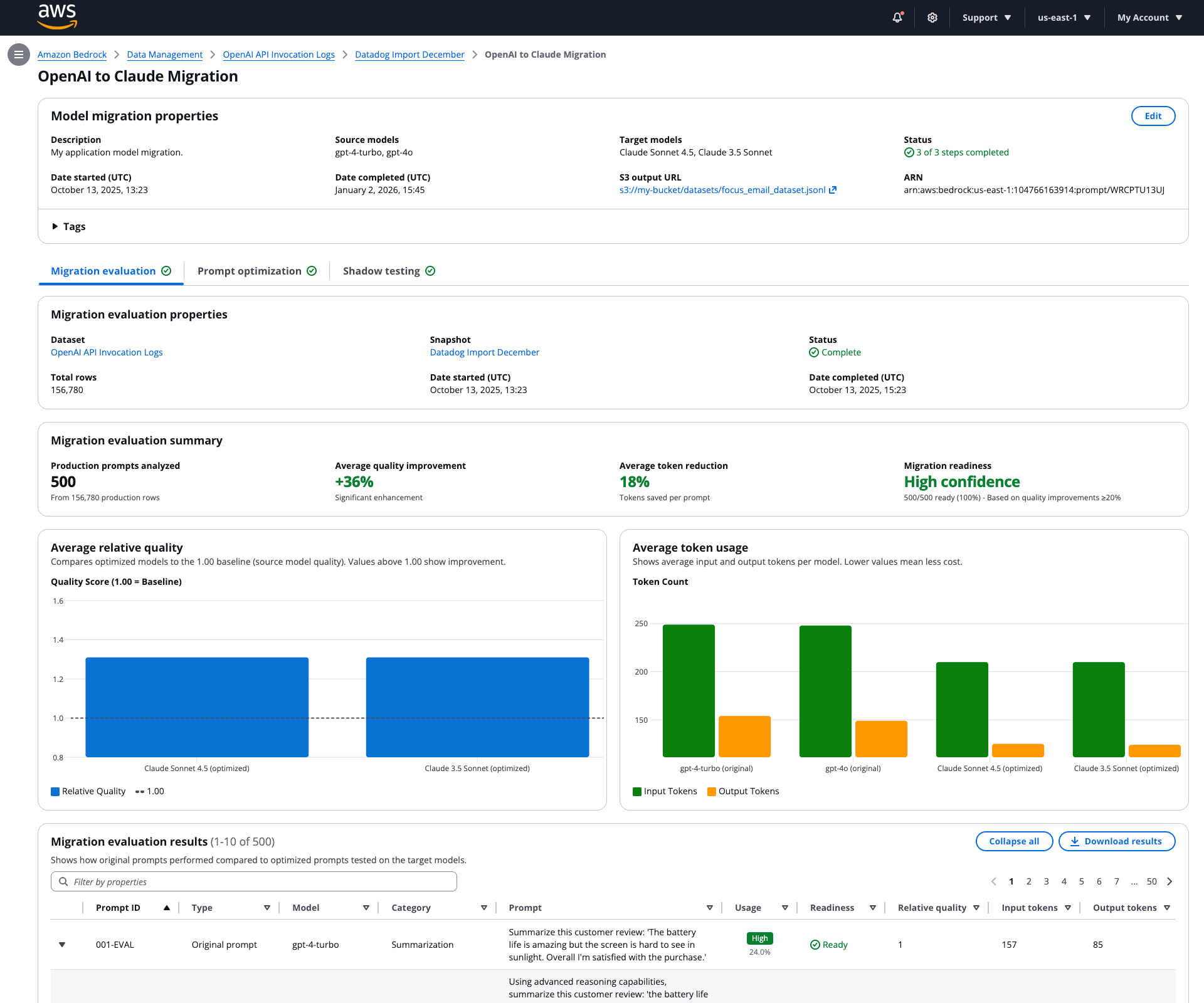Open the Usage column filter dropdown
1204x1003 pixels.
pyautogui.click(x=785, y=908)
